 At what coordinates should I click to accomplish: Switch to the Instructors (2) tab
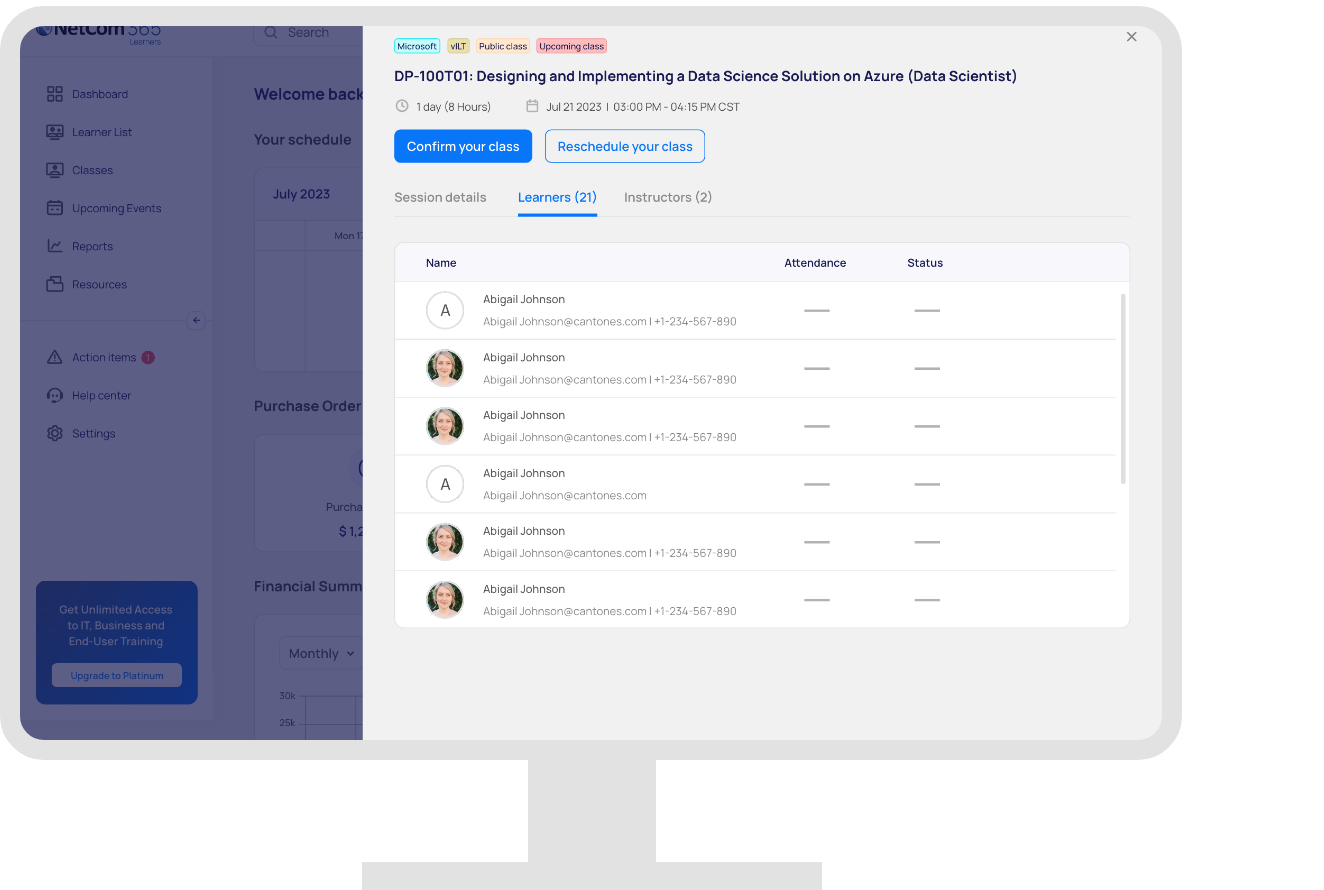coord(667,197)
